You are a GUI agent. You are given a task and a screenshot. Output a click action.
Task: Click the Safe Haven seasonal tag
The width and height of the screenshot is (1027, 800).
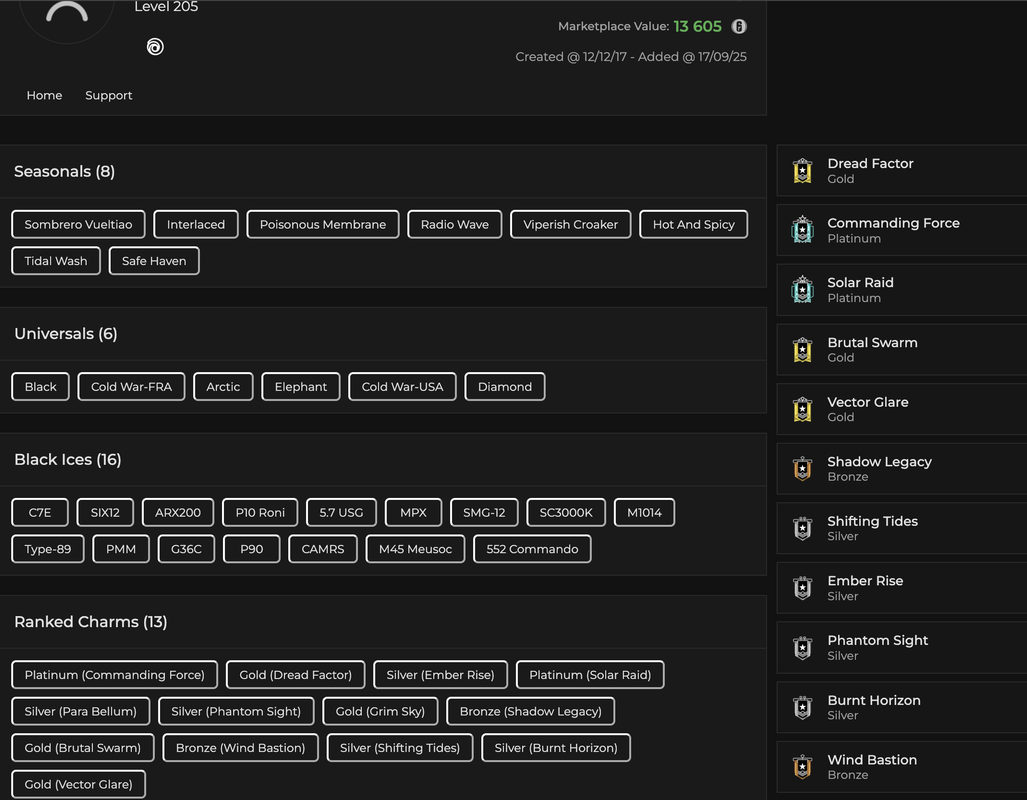[x=154, y=261]
